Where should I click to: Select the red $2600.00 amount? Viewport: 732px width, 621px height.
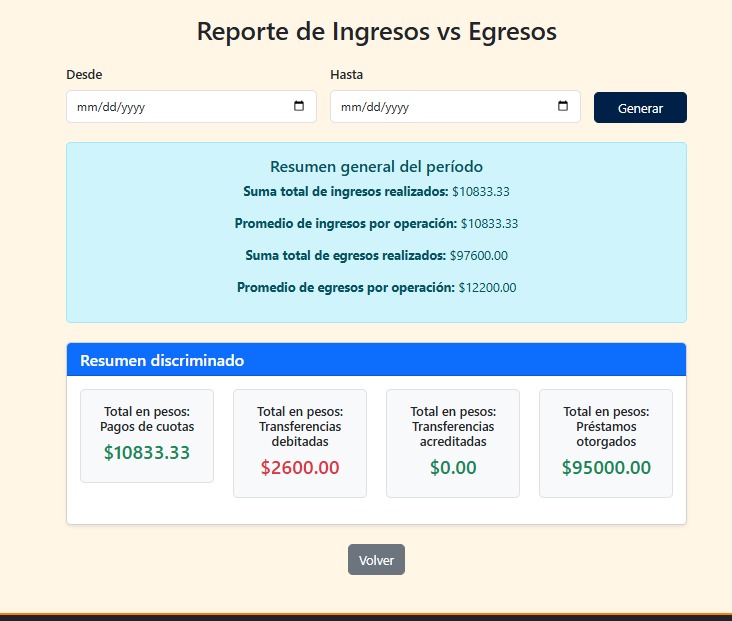point(300,467)
